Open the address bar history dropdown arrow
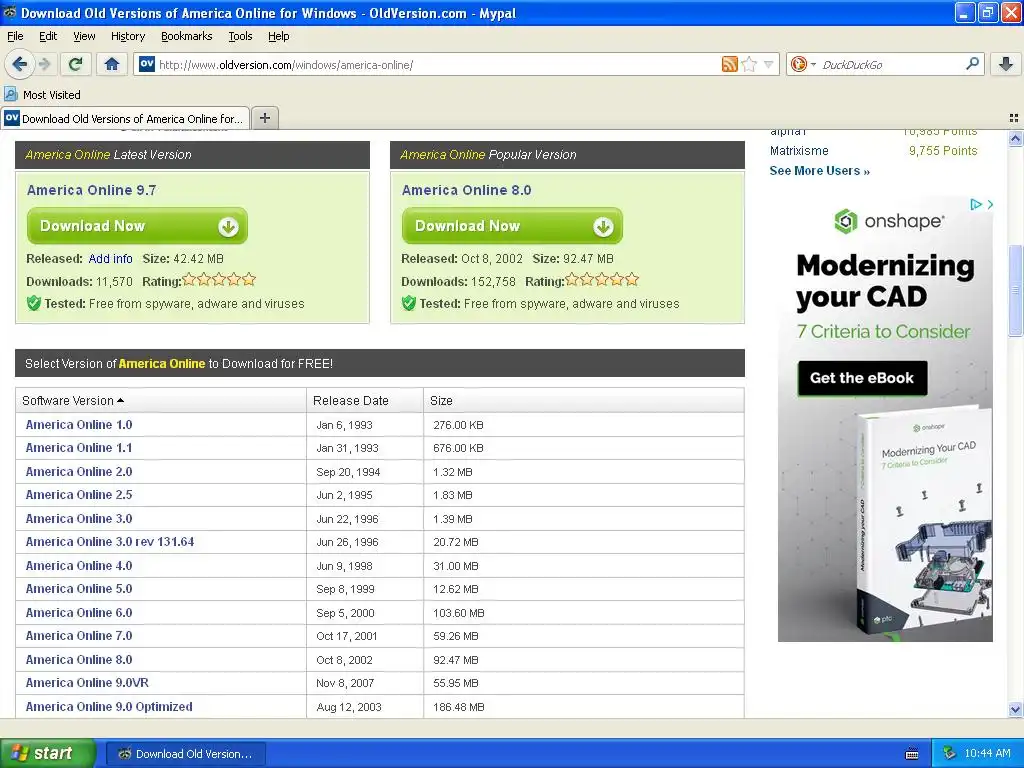Image resolution: width=1024 pixels, height=768 pixels. click(x=769, y=64)
